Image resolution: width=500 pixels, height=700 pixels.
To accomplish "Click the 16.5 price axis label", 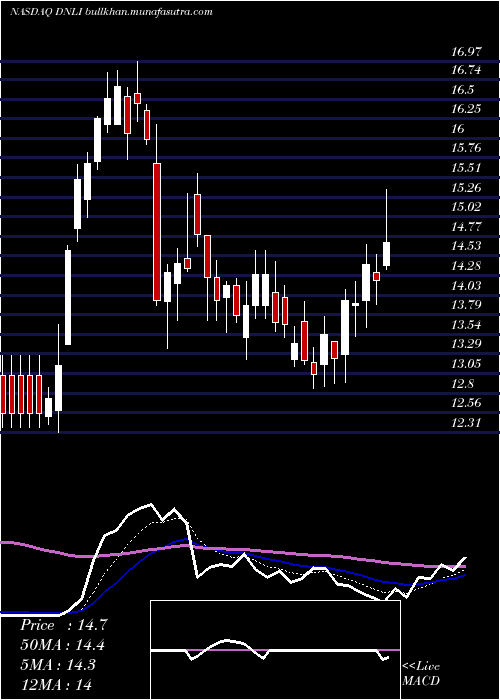I will click(x=462, y=90).
